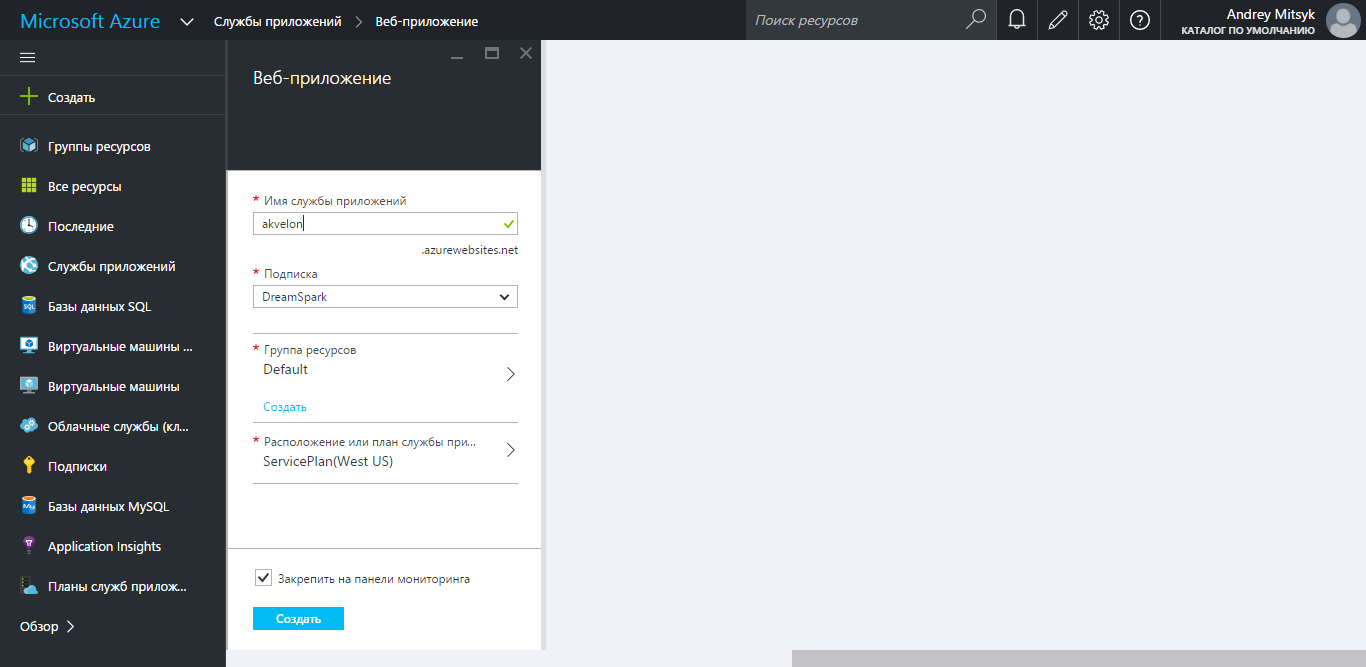Click Application Insights text in sidebar
The width and height of the screenshot is (1366, 667).
point(104,546)
